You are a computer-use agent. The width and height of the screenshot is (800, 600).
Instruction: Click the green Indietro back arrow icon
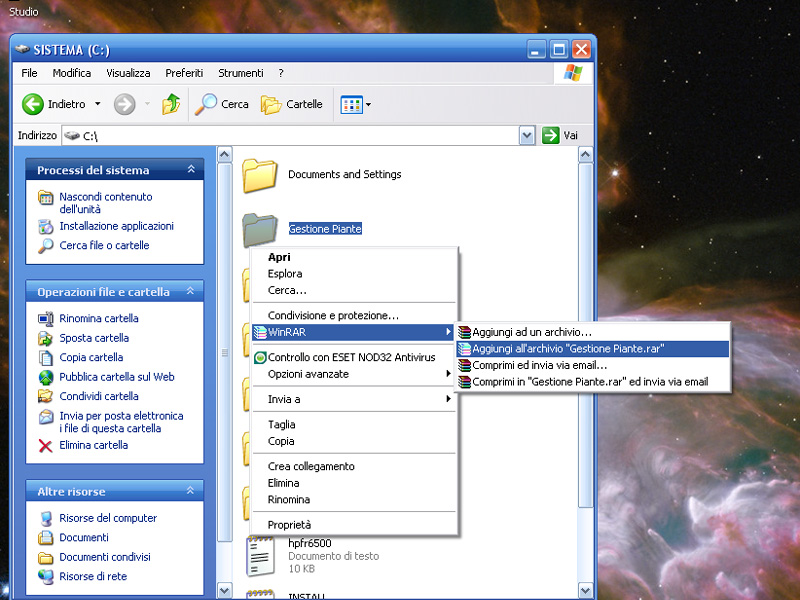tap(33, 104)
